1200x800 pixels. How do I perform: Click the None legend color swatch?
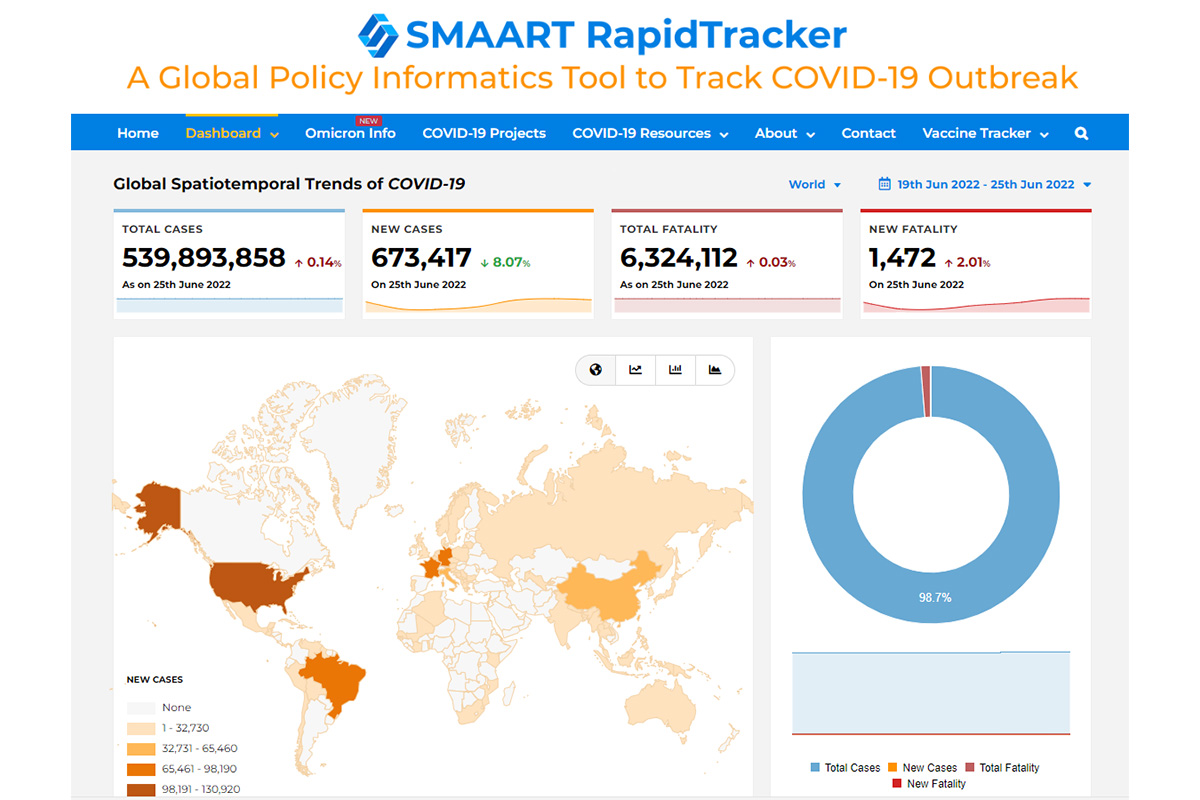tap(140, 707)
